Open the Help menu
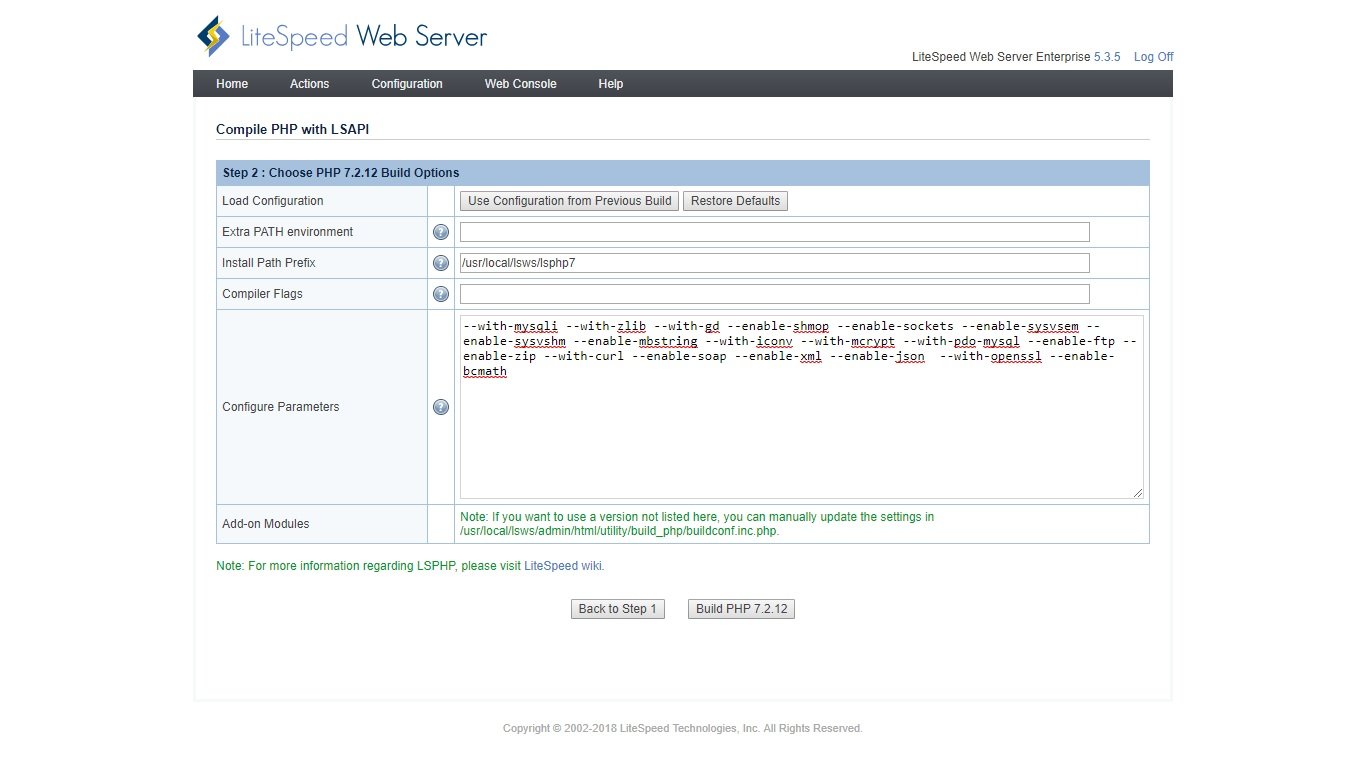1366x768 pixels. tap(610, 84)
